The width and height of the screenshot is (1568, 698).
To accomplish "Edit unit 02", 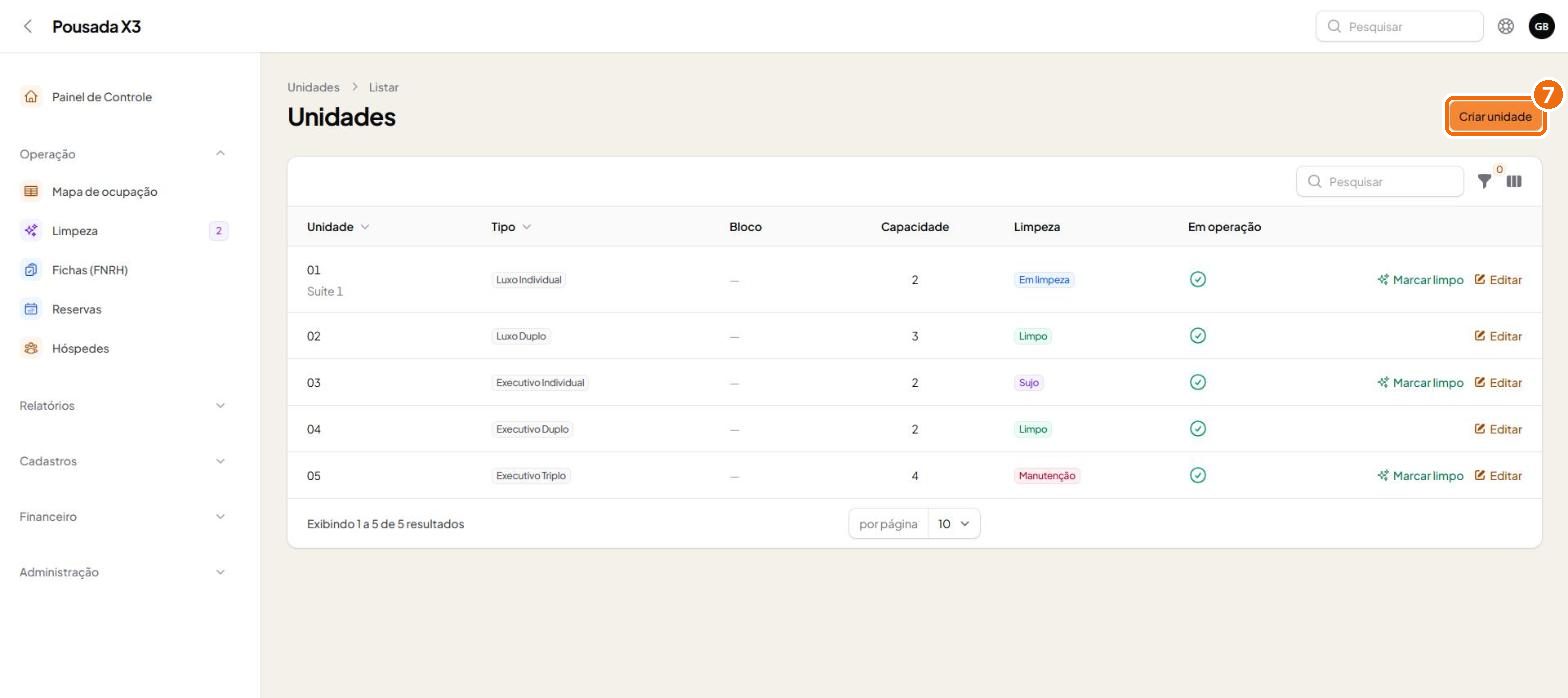I will pos(1498,336).
